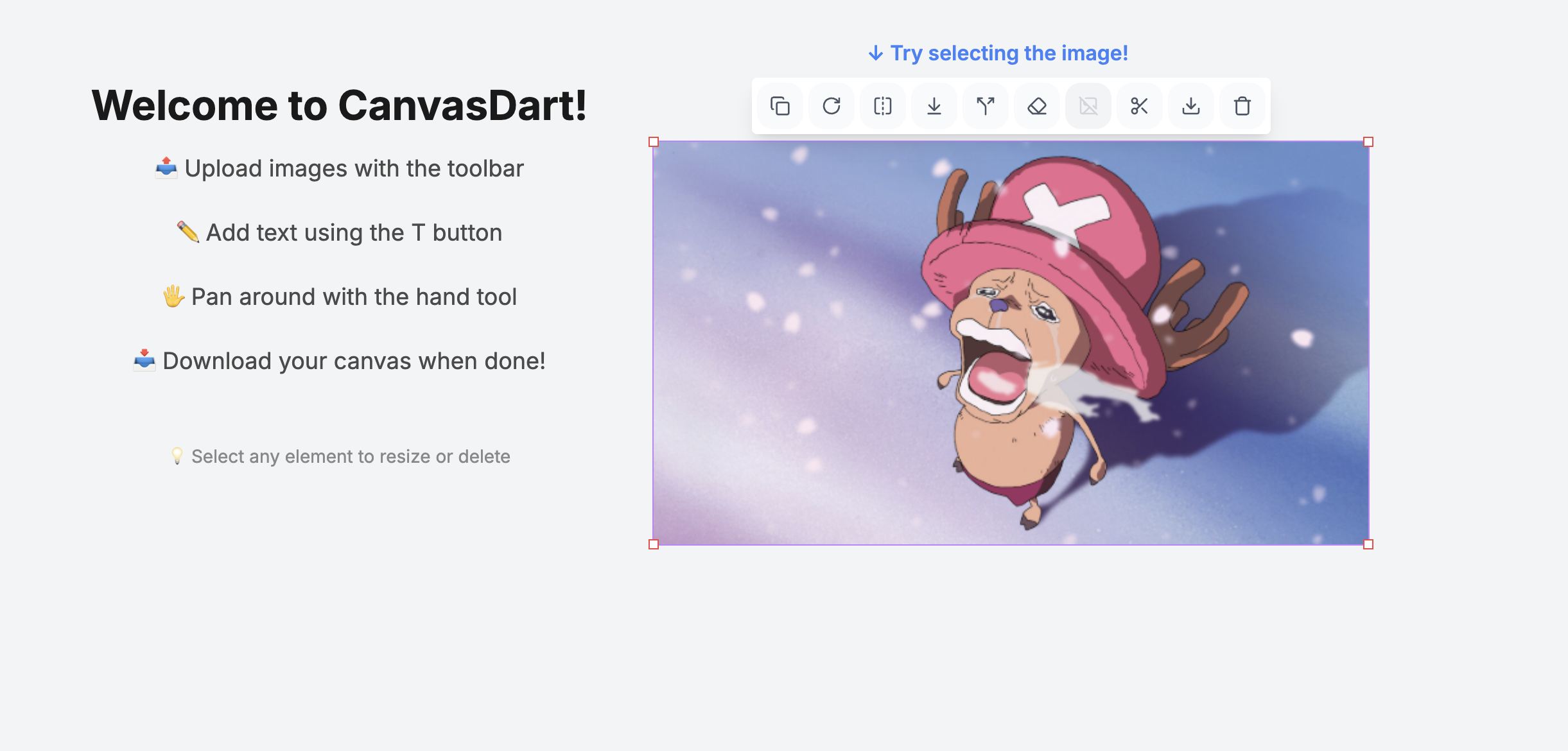
Task: Click the first download arrow icon
Action: [x=934, y=106]
